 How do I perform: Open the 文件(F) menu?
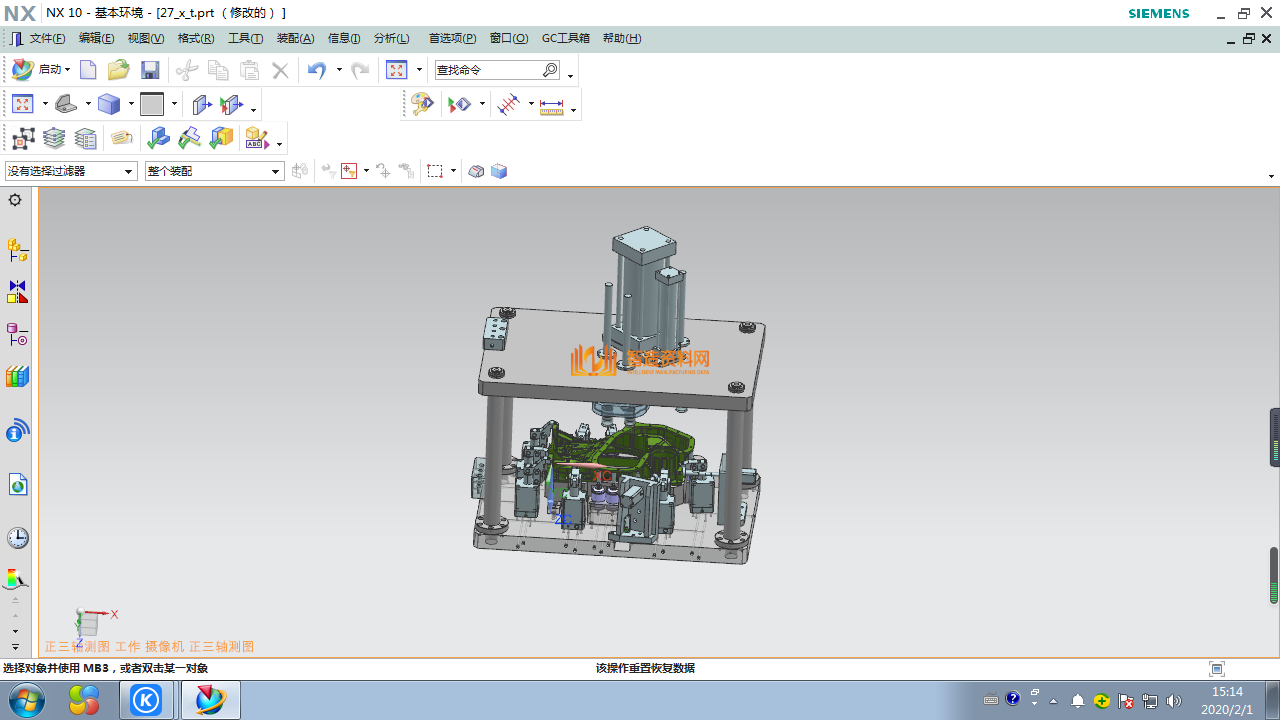click(x=47, y=39)
